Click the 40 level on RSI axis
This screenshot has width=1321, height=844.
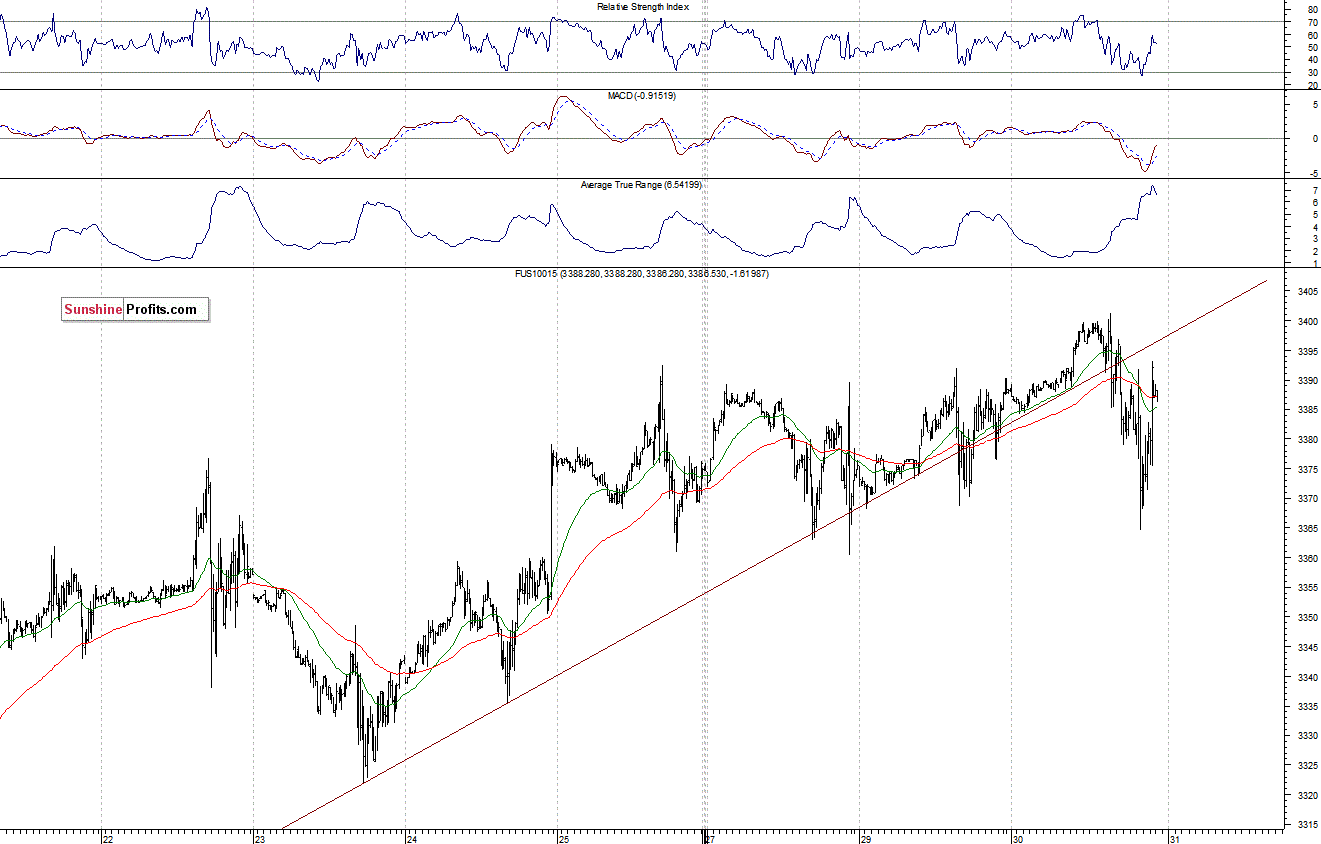click(1311, 60)
